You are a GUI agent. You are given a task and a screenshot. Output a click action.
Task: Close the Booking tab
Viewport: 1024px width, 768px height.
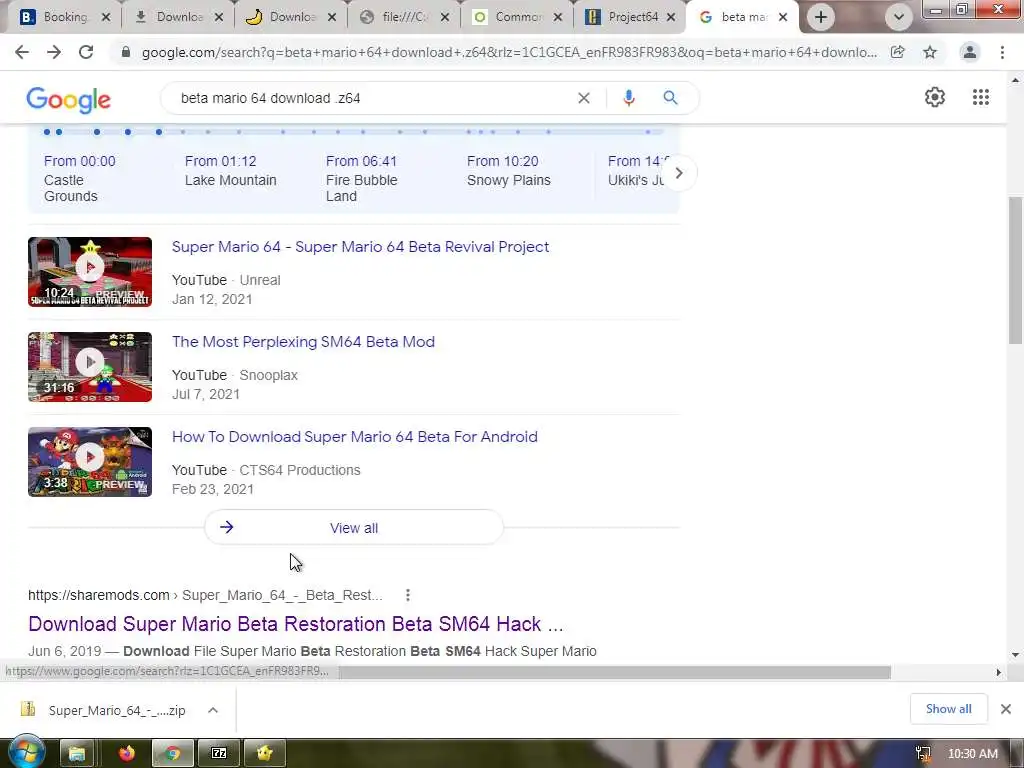coord(106,18)
